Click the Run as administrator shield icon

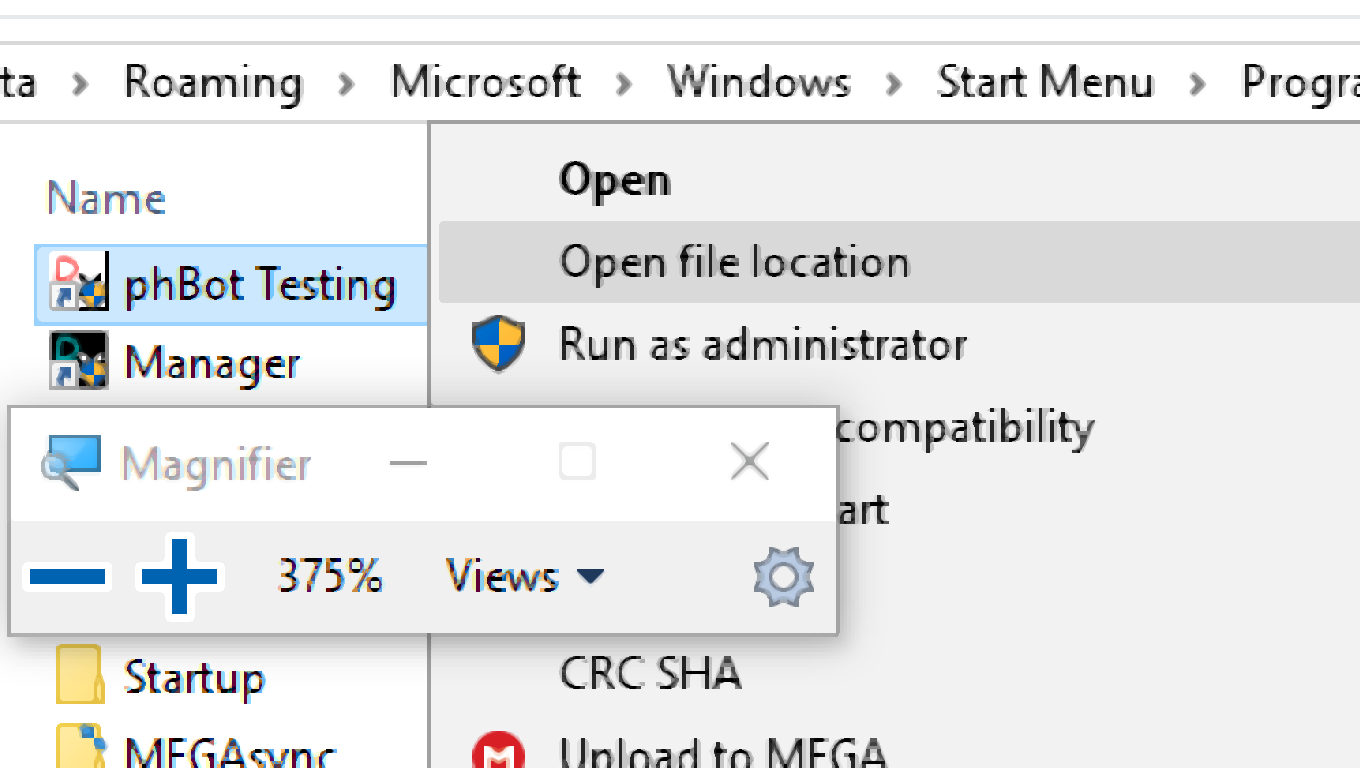pos(498,344)
